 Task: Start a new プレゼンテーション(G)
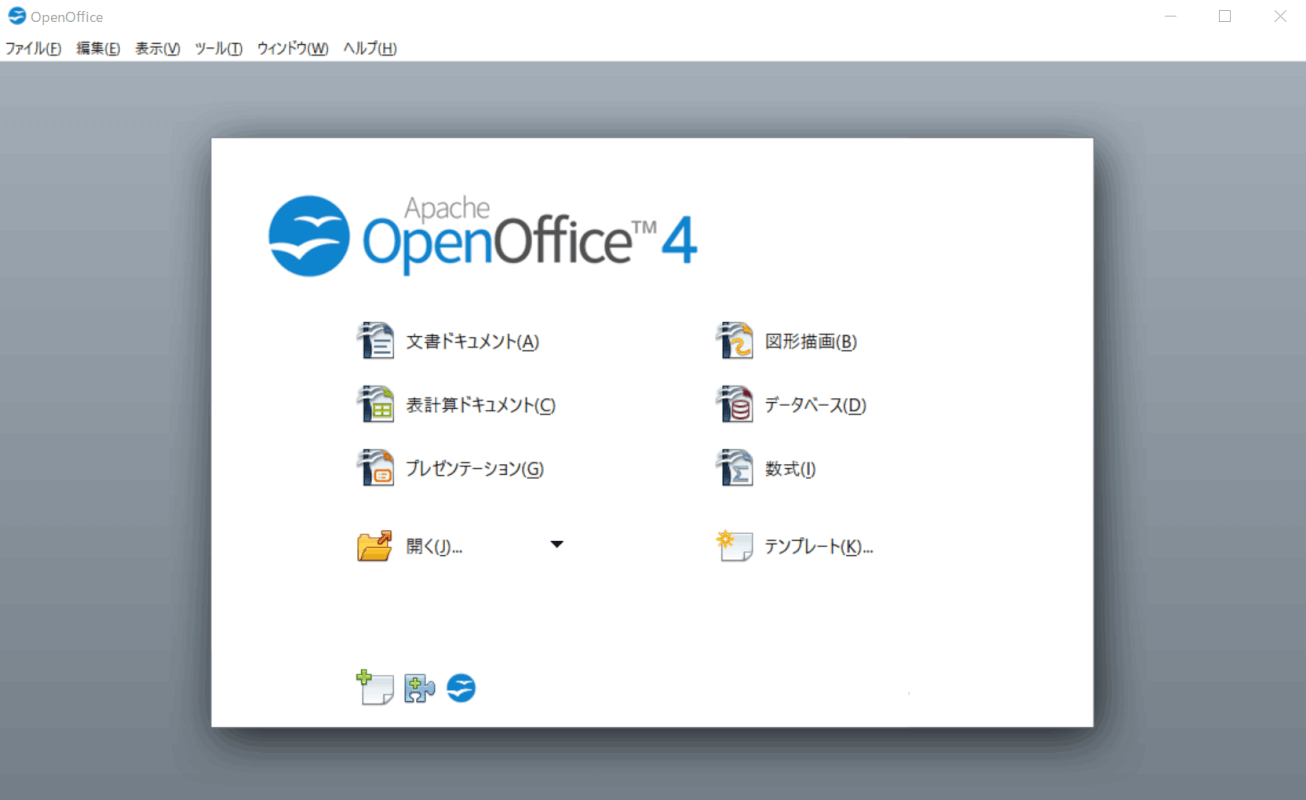(x=475, y=469)
